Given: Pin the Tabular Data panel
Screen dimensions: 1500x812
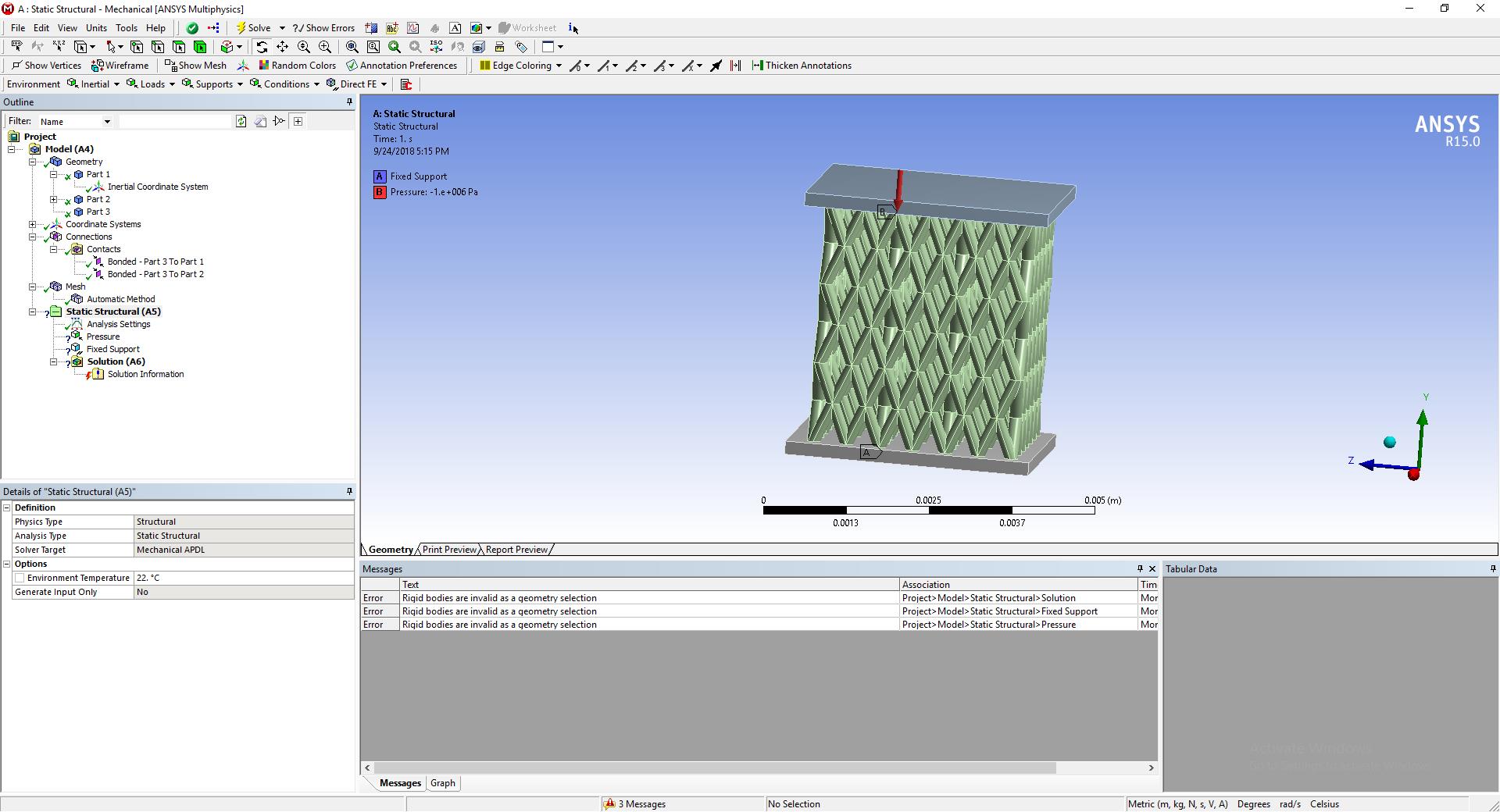Looking at the screenshot, I should pyautogui.click(x=1493, y=569).
